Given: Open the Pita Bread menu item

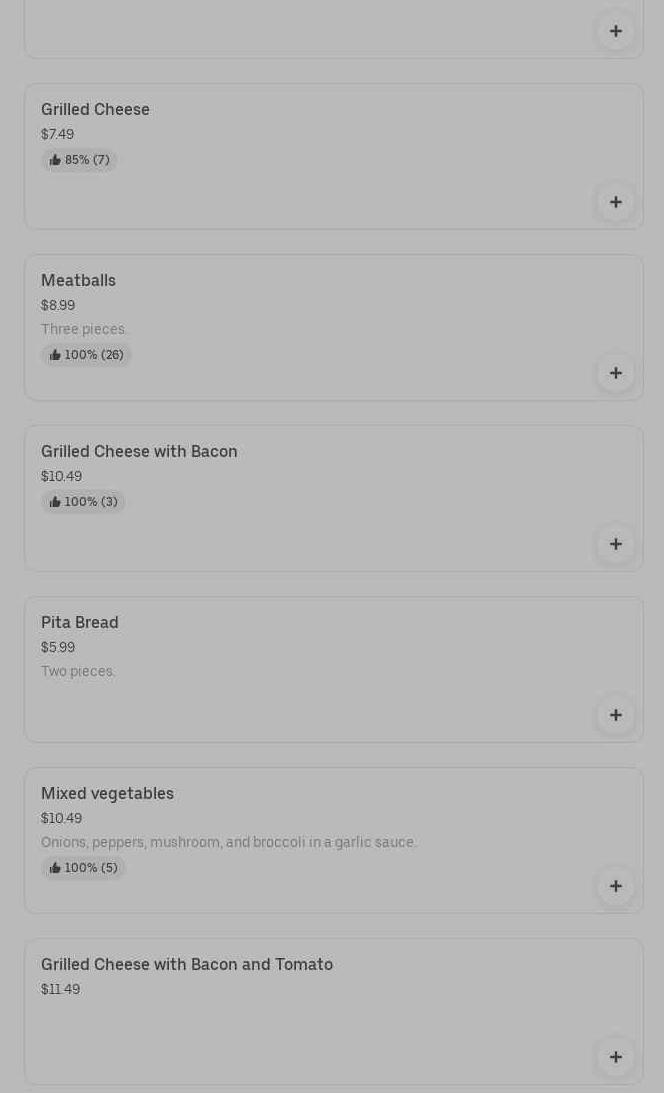Looking at the screenshot, I should point(80,623).
